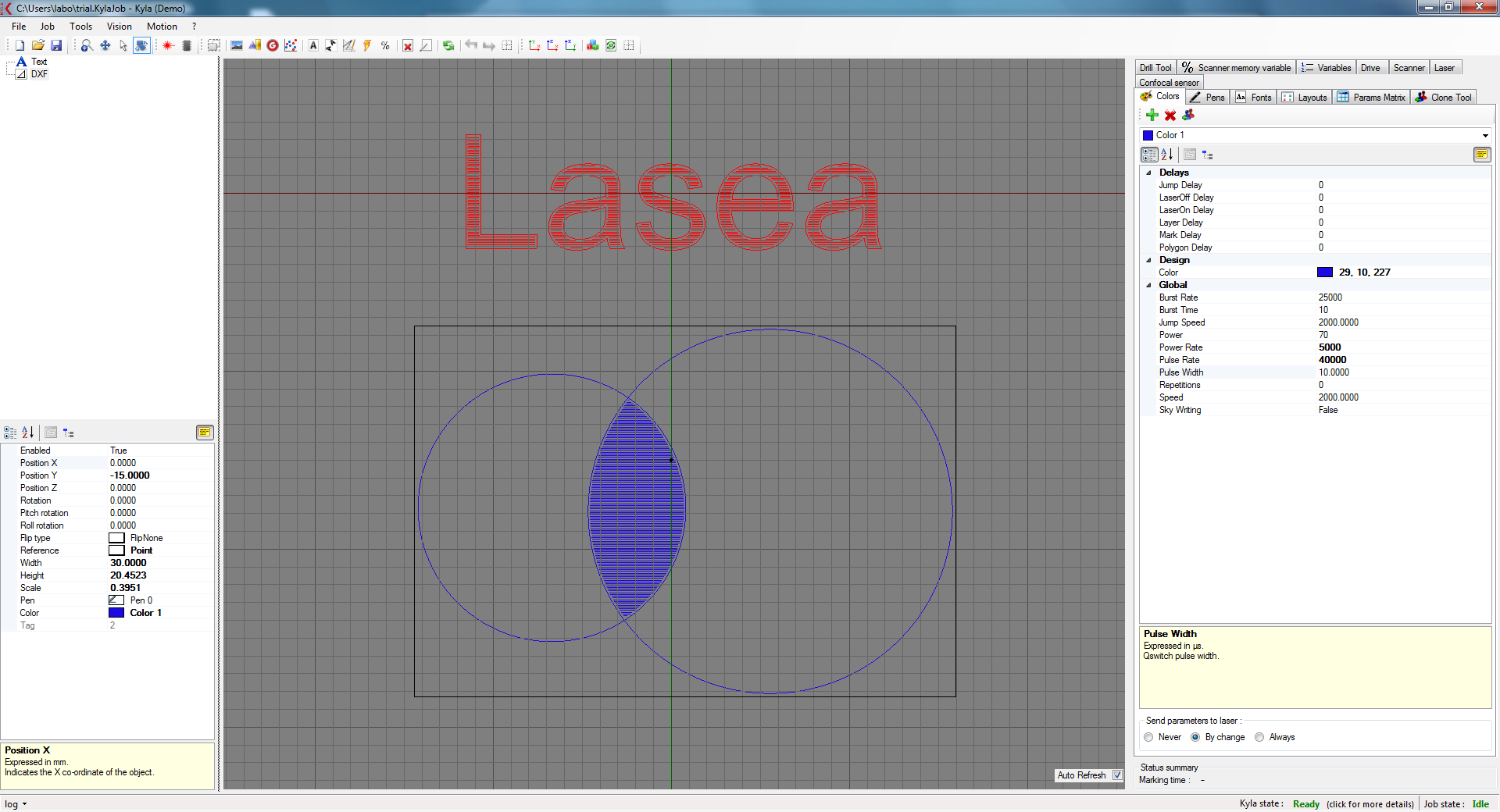Image resolution: width=1500 pixels, height=812 pixels.
Task: Sort object properties alphabetically in left panel
Action: [28, 432]
